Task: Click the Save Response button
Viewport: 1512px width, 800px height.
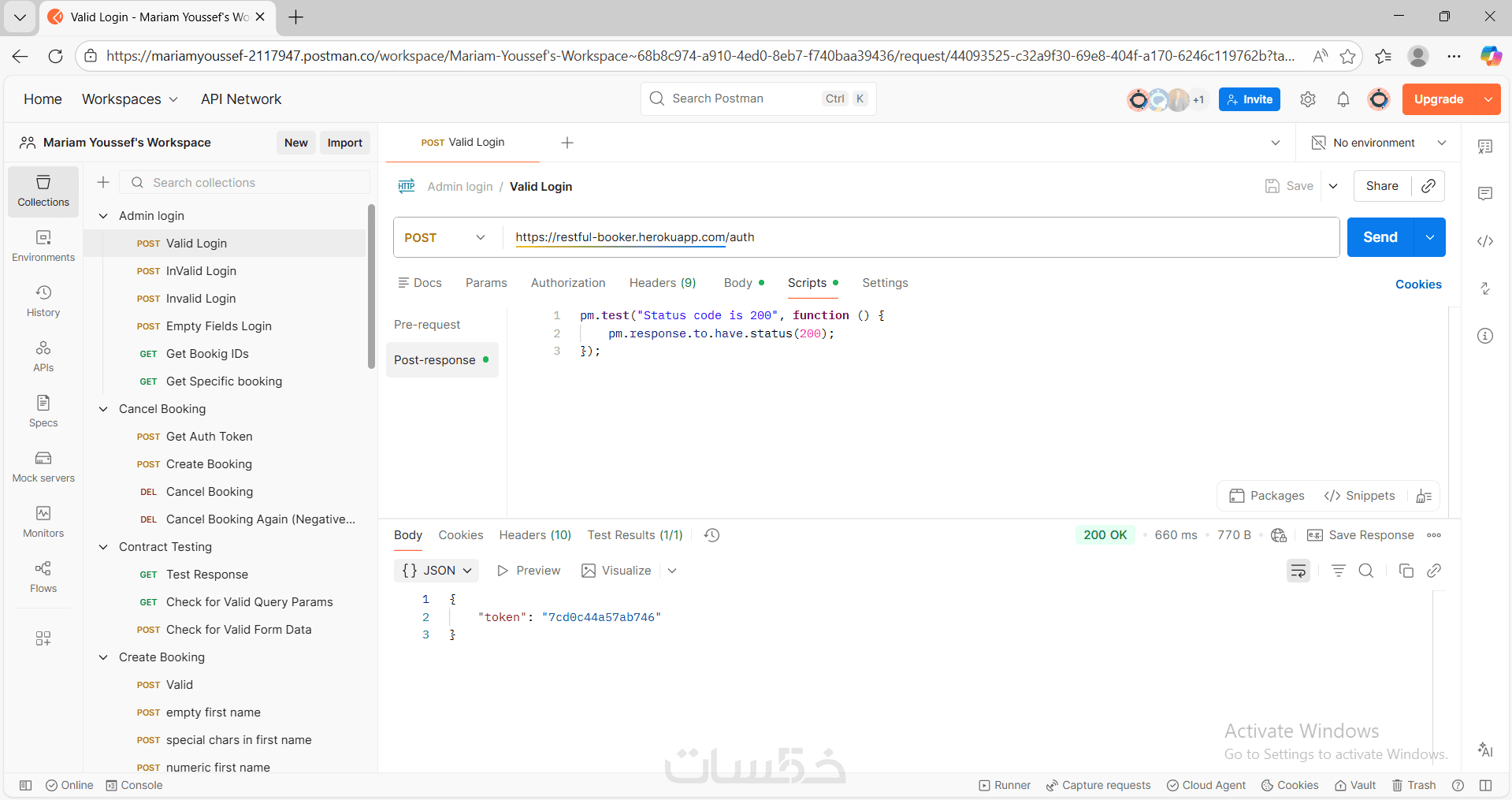Action: (x=1361, y=535)
